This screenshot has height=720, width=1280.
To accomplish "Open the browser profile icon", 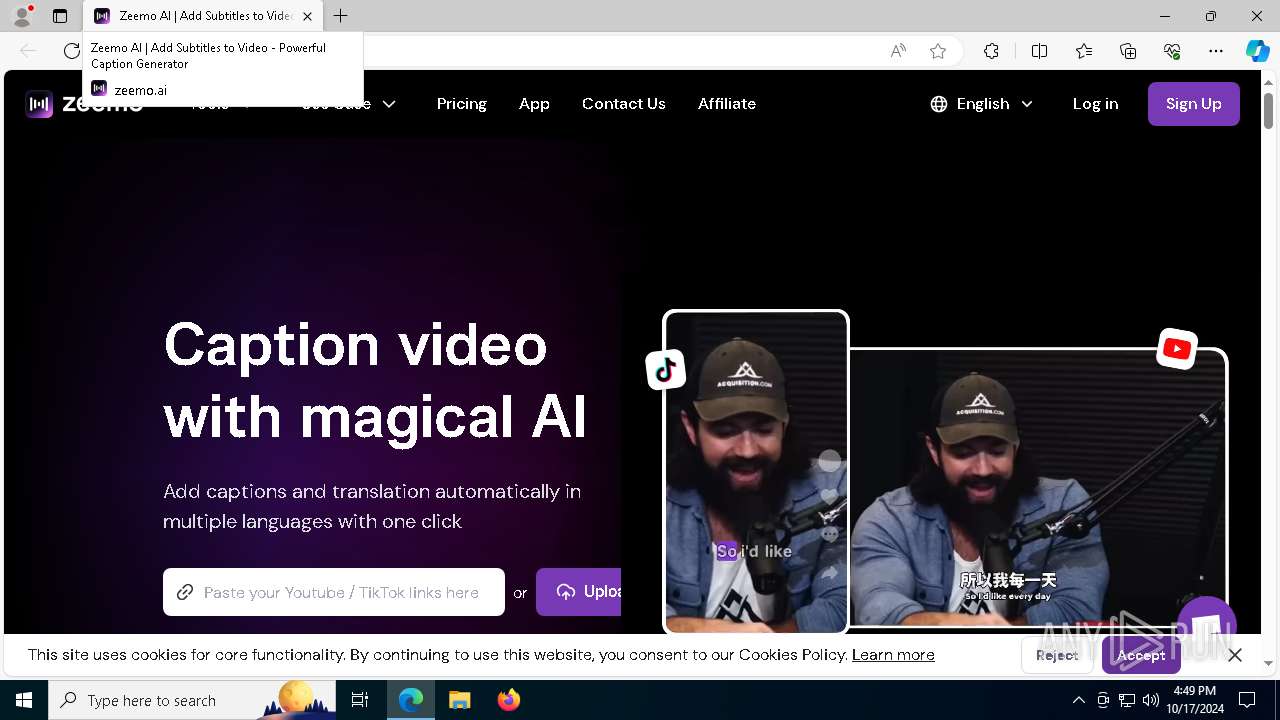I will [22, 16].
